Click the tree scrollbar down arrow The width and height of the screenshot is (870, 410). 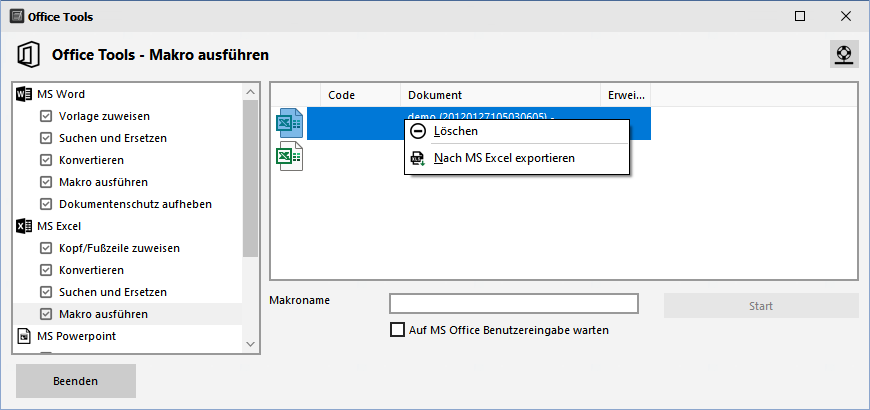click(x=250, y=345)
